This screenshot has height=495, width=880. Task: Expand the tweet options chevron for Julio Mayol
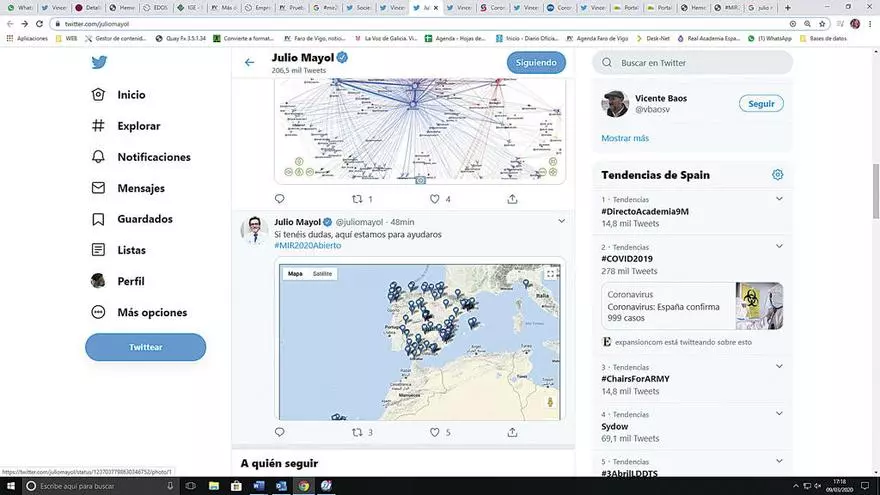click(x=561, y=221)
